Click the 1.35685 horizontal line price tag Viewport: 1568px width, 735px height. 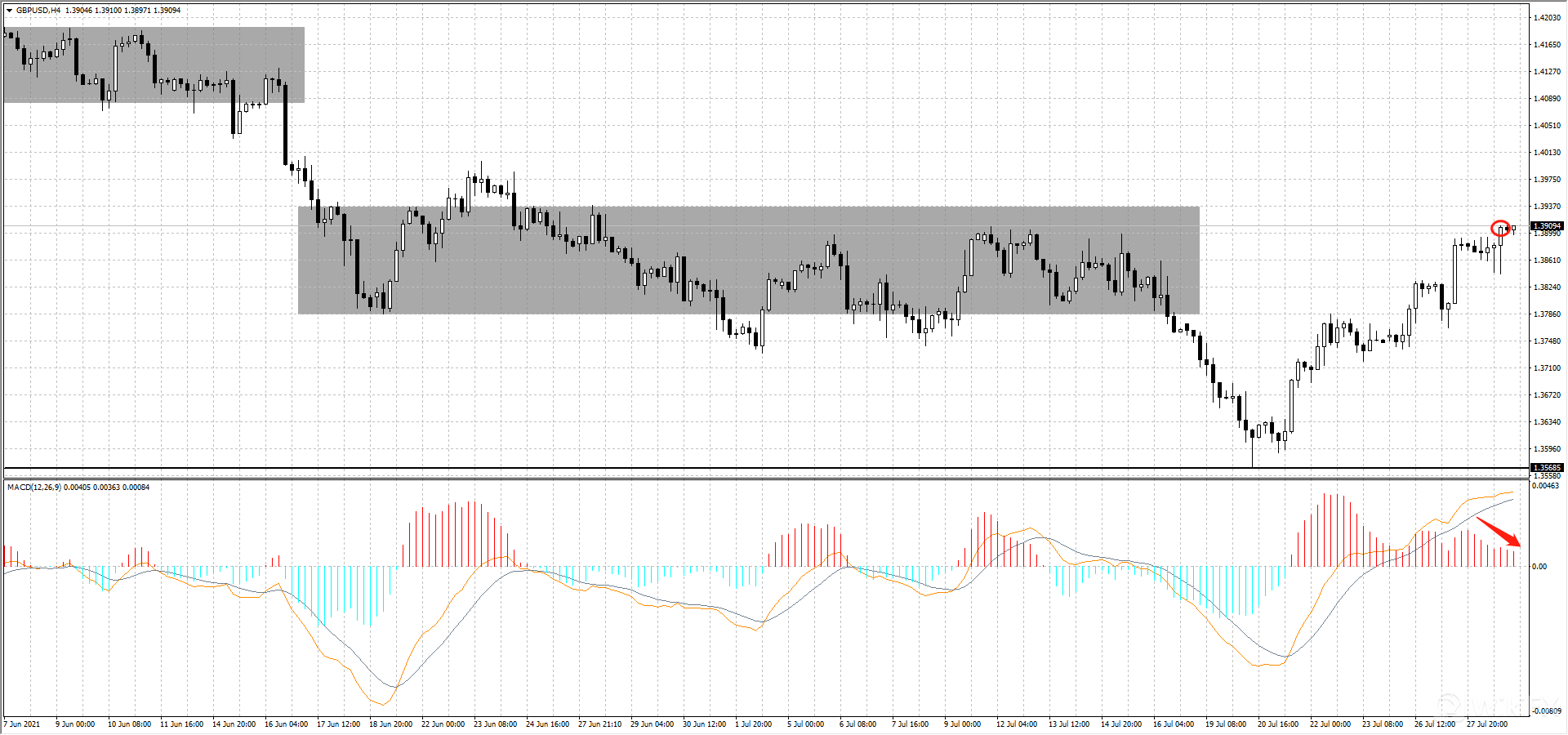pyautogui.click(x=1547, y=468)
